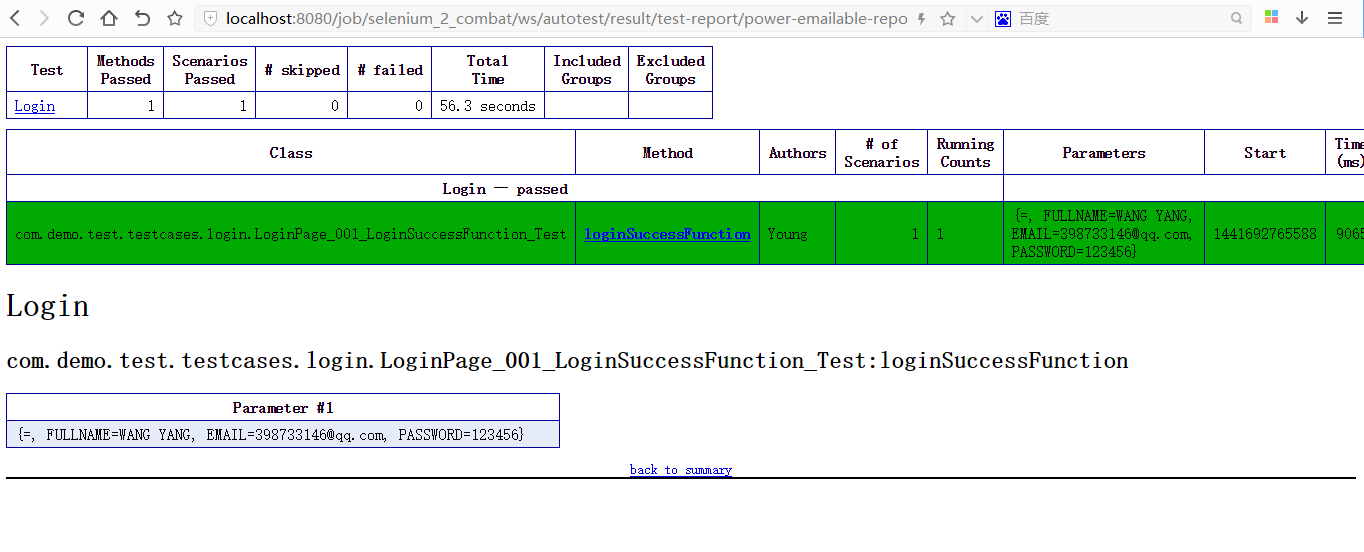This screenshot has width=1364, height=552.
Task: Click the site security shield icon
Action: (210, 18)
